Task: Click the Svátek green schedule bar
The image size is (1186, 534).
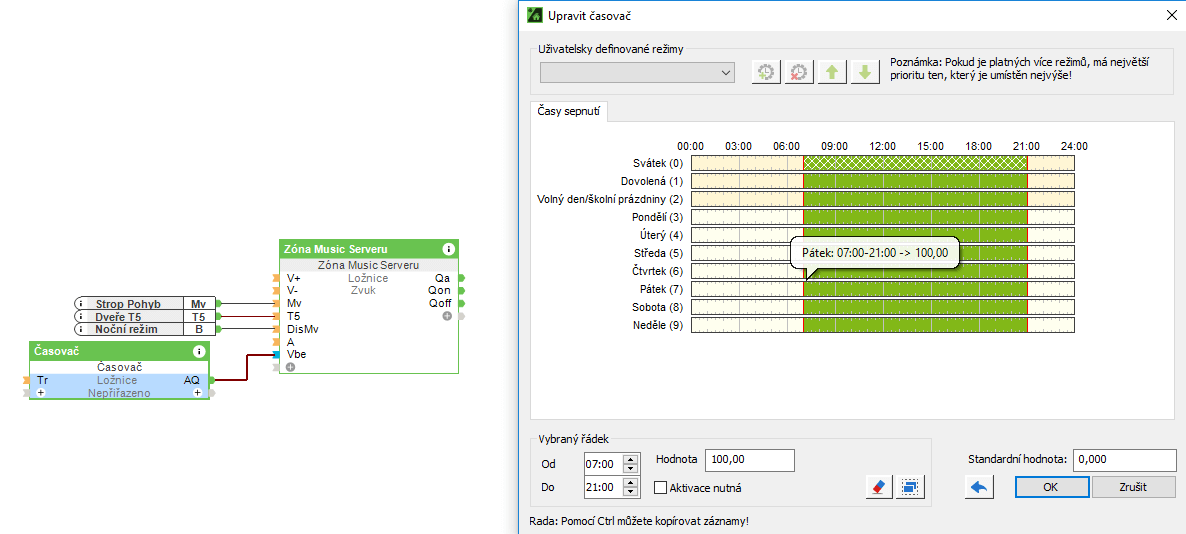Action: pos(914,163)
